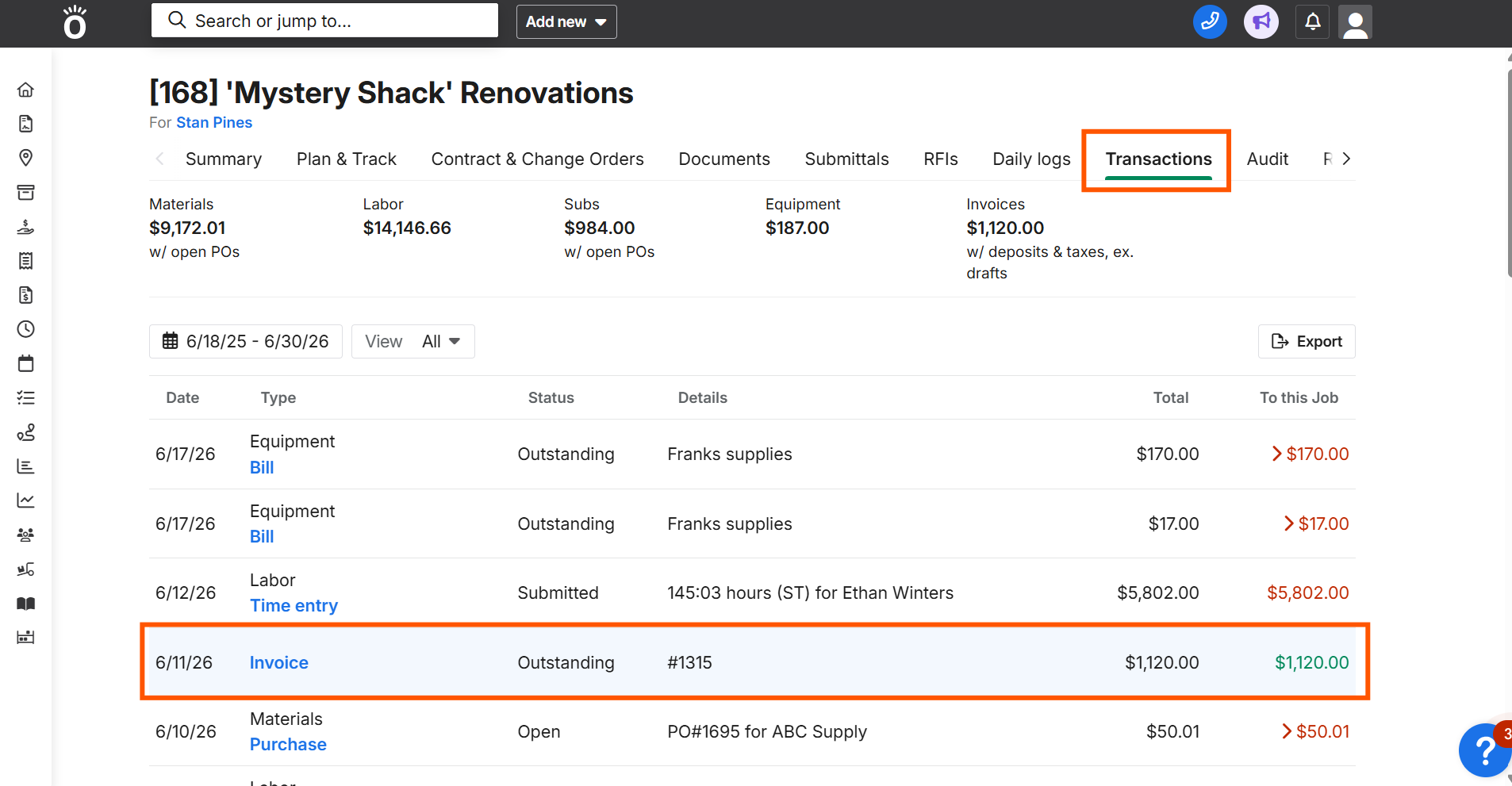
Task: Click the To this Job column header
Action: point(1299,397)
